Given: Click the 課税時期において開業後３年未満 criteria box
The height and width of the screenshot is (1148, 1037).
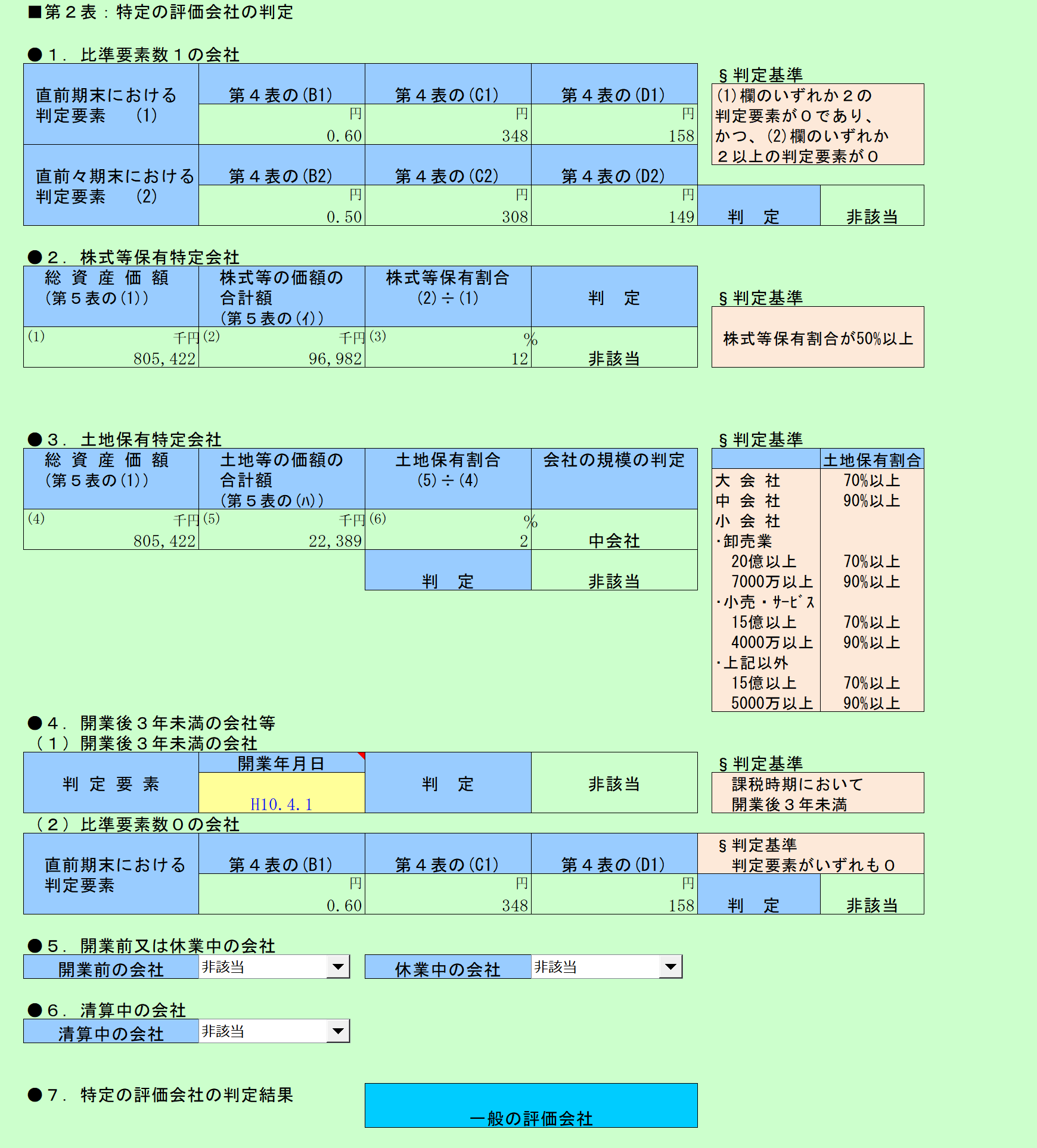Looking at the screenshot, I should point(818,793).
